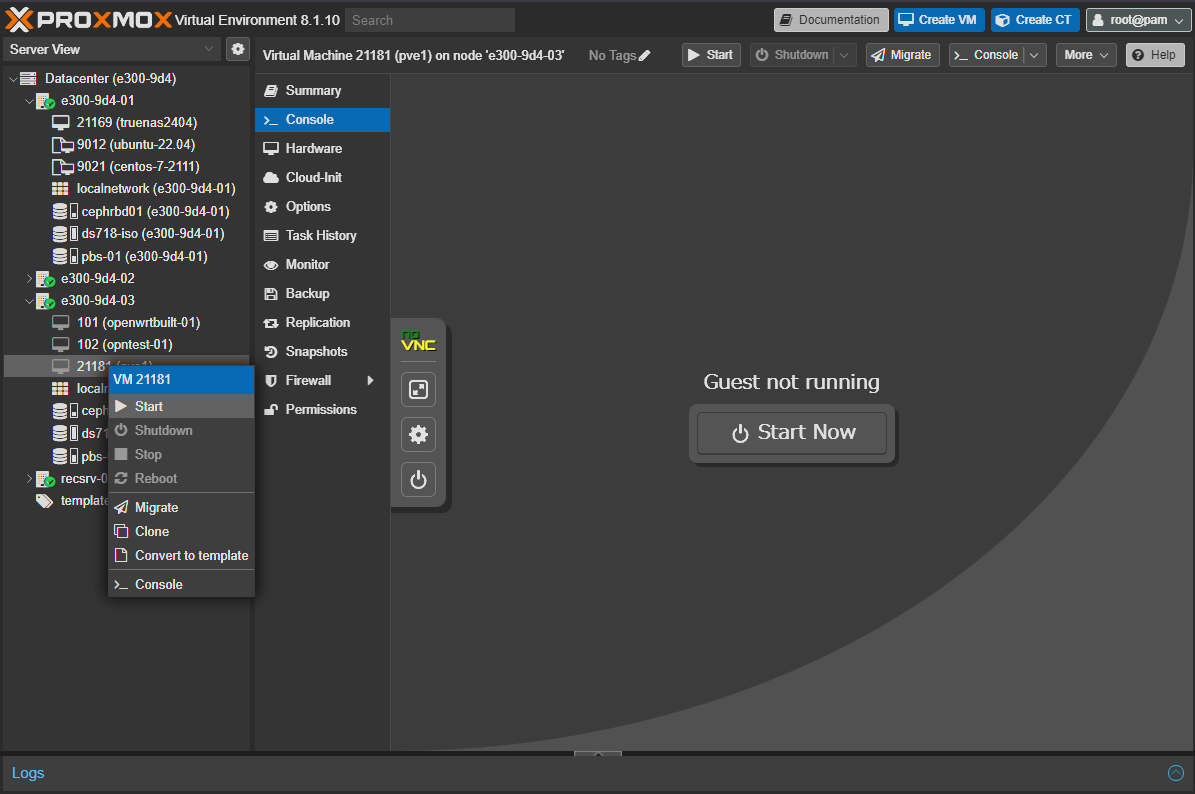The height and width of the screenshot is (794, 1195).
Task: Open the Documentation button
Action: [x=831, y=21]
